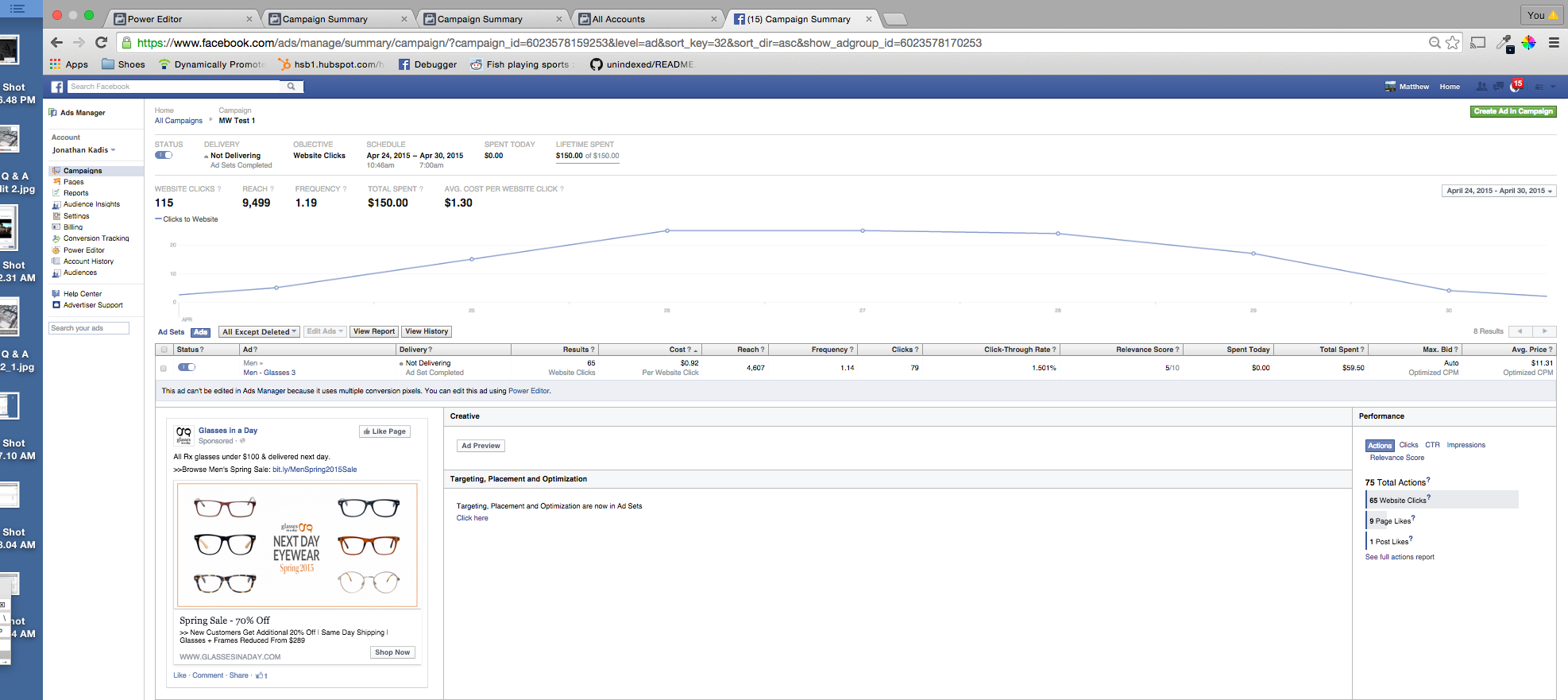
Task: Select Clicks performance tab
Action: pyautogui.click(x=1408, y=445)
